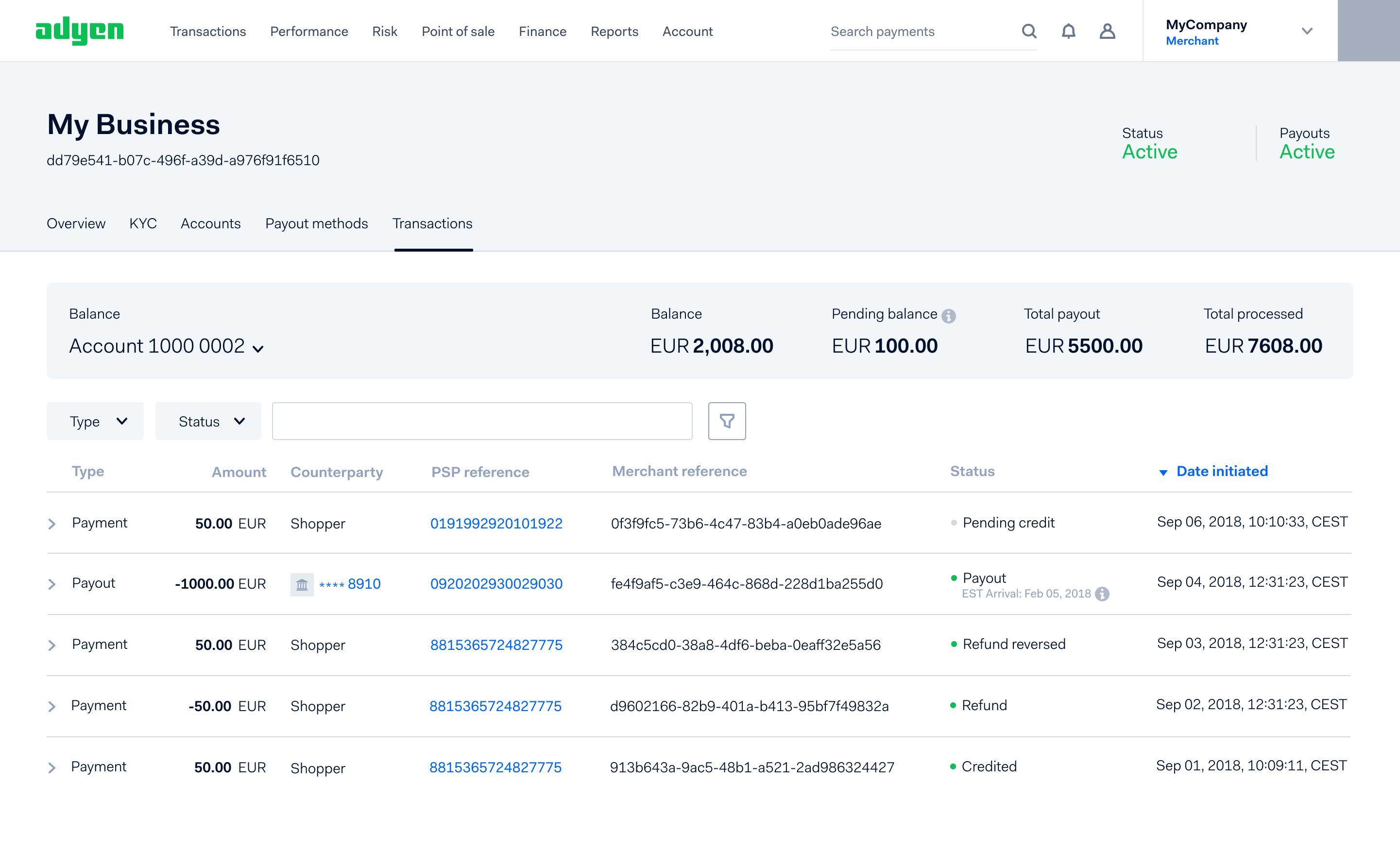Click the Credited status

click(989, 766)
